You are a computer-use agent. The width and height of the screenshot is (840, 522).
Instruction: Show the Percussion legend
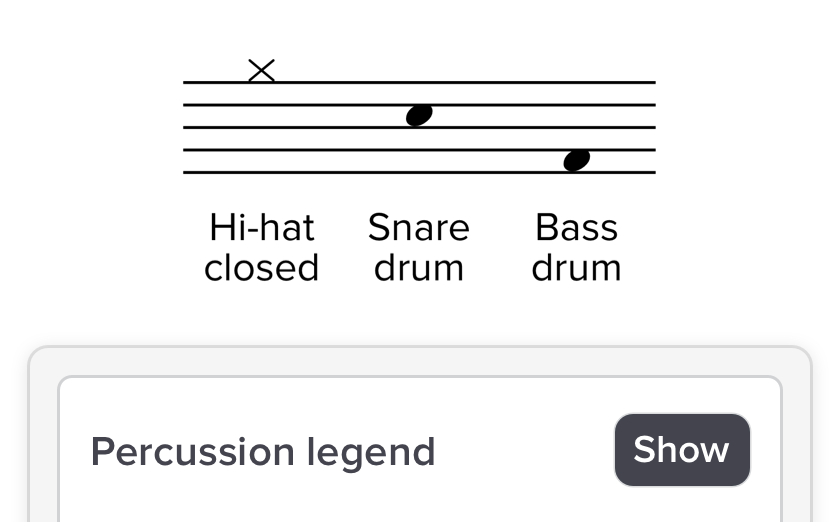[682, 450]
